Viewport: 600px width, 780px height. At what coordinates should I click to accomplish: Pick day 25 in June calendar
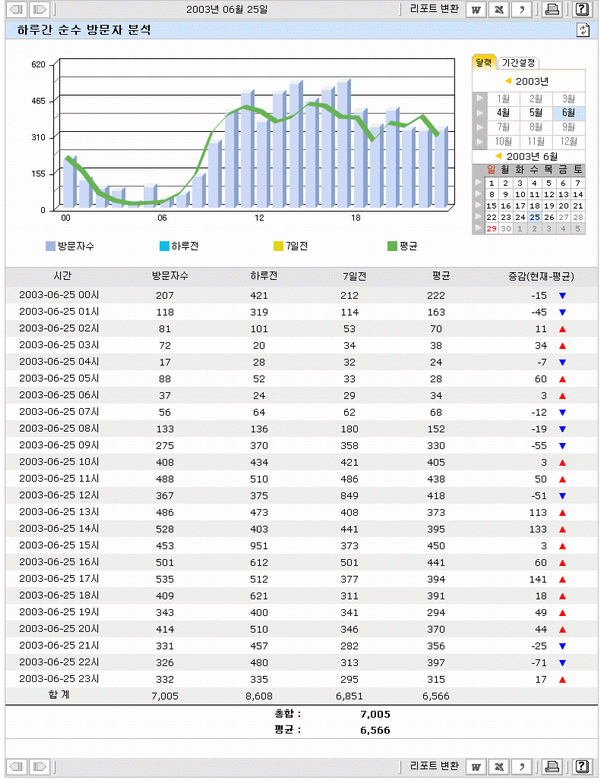tap(535, 217)
